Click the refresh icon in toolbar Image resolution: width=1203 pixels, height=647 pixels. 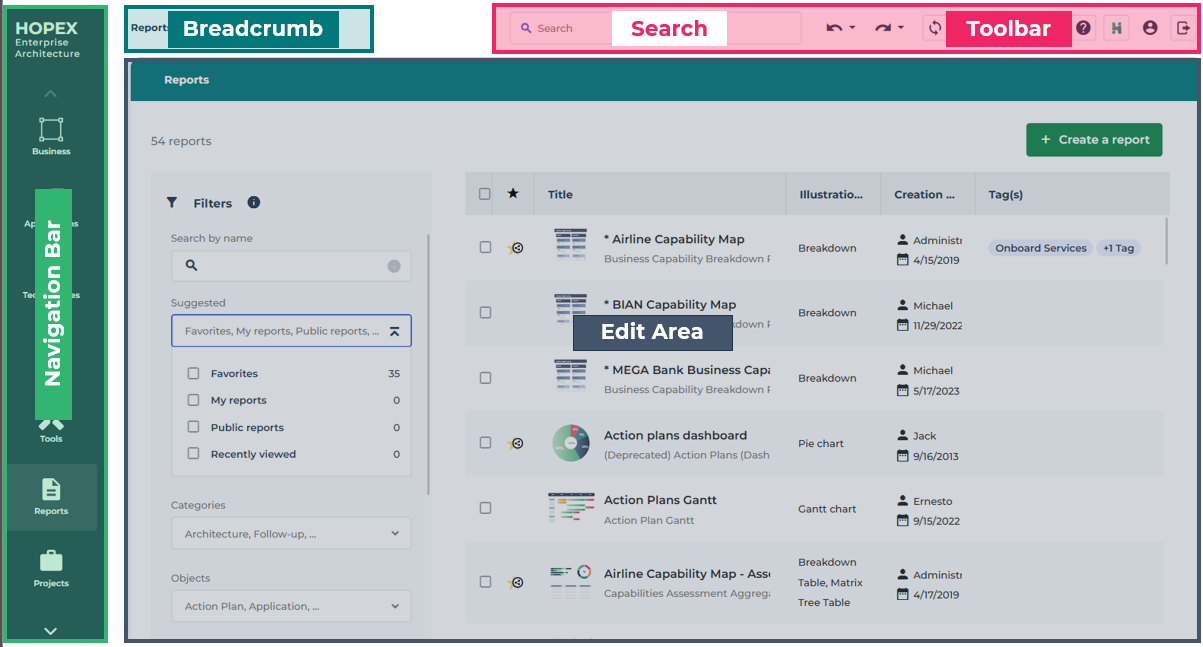point(935,28)
